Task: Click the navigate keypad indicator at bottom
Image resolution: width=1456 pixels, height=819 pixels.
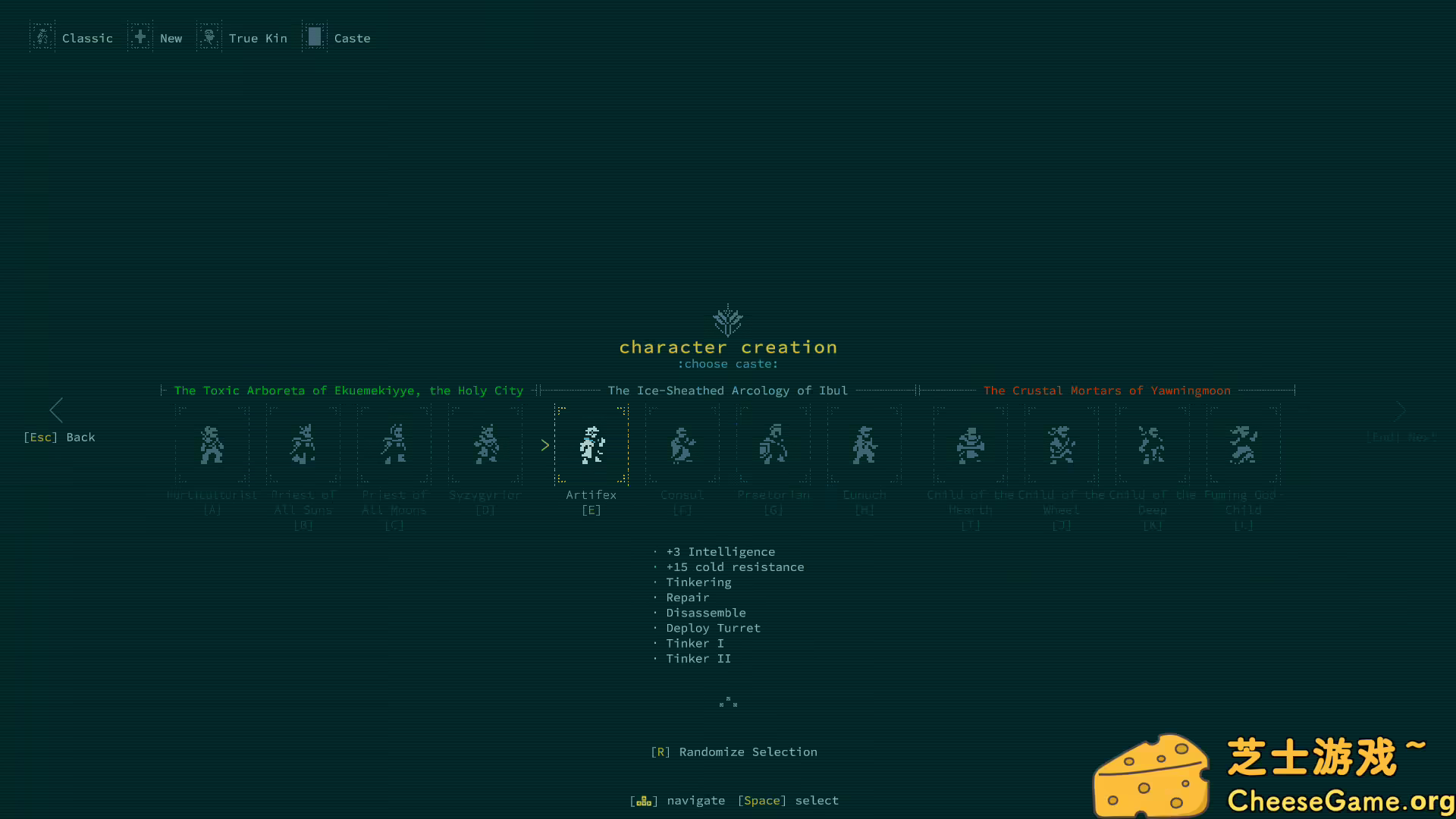Action: [x=644, y=800]
